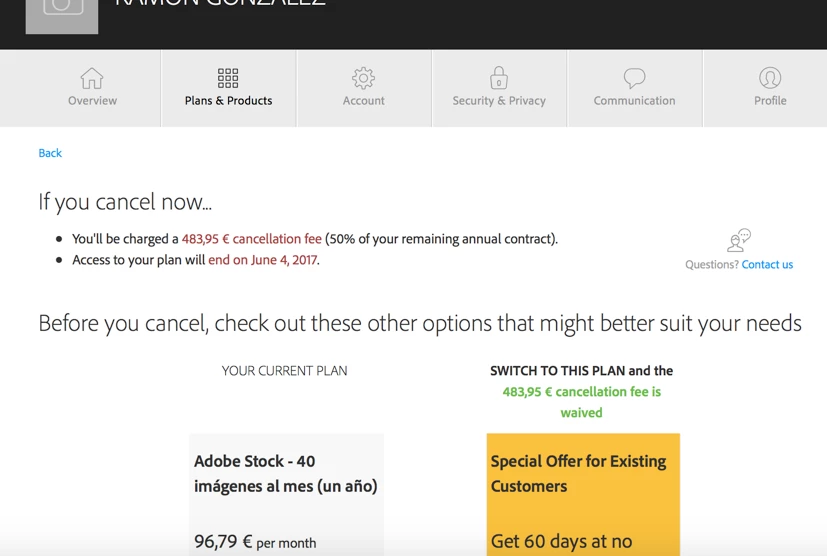Select the Special Offer for Existing Customers card
The height and width of the screenshot is (556, 827).
[583, 495]
